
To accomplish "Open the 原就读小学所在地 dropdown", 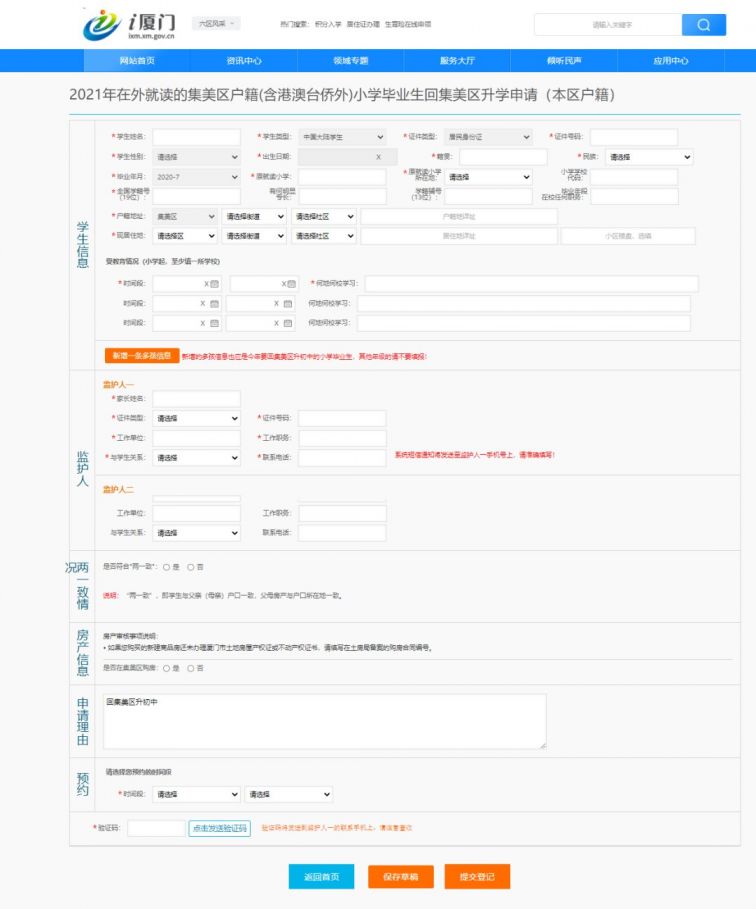I will click(x=488, y=177).
